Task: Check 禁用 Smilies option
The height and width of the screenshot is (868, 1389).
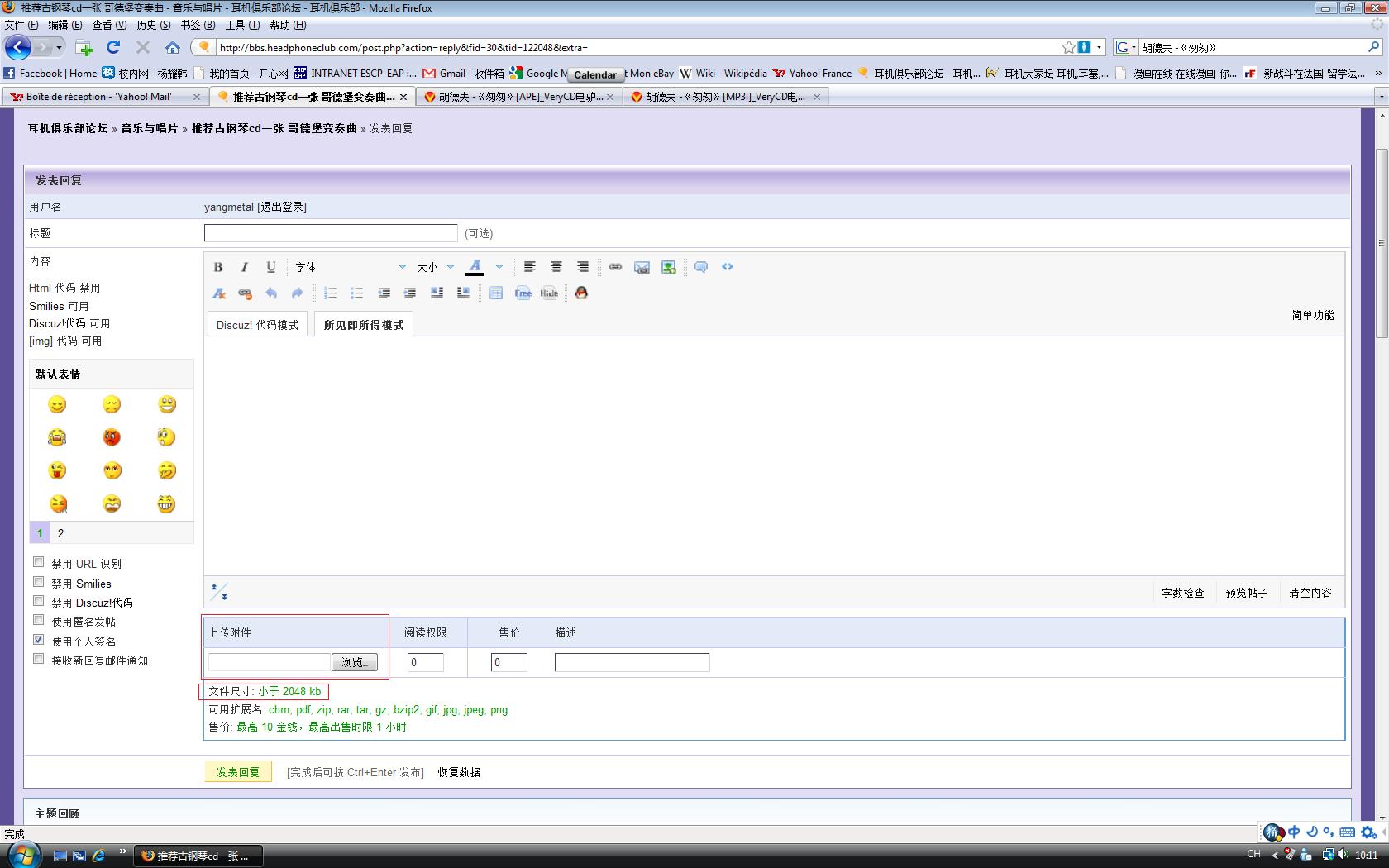Action: coord(38,582)
